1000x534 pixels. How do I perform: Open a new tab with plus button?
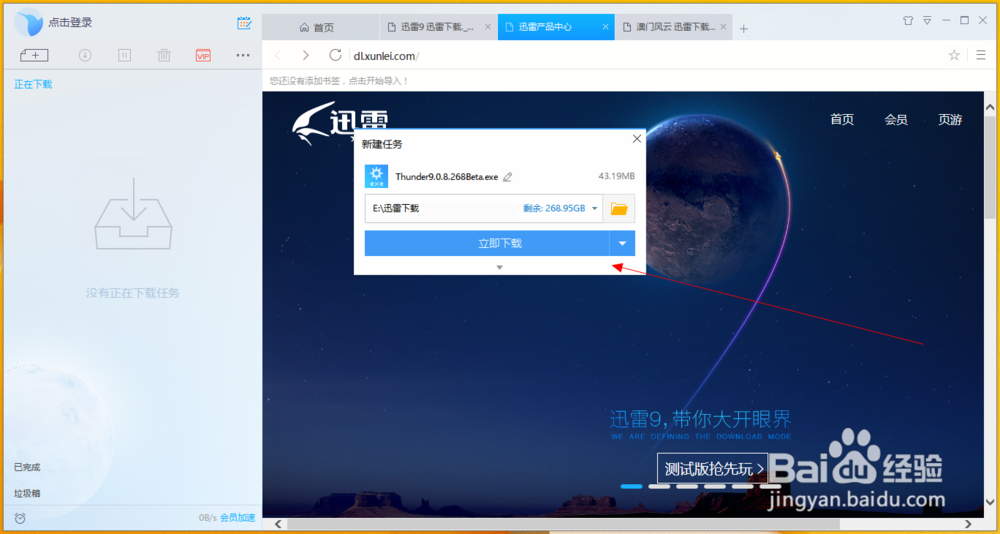(x=743, y=28)
